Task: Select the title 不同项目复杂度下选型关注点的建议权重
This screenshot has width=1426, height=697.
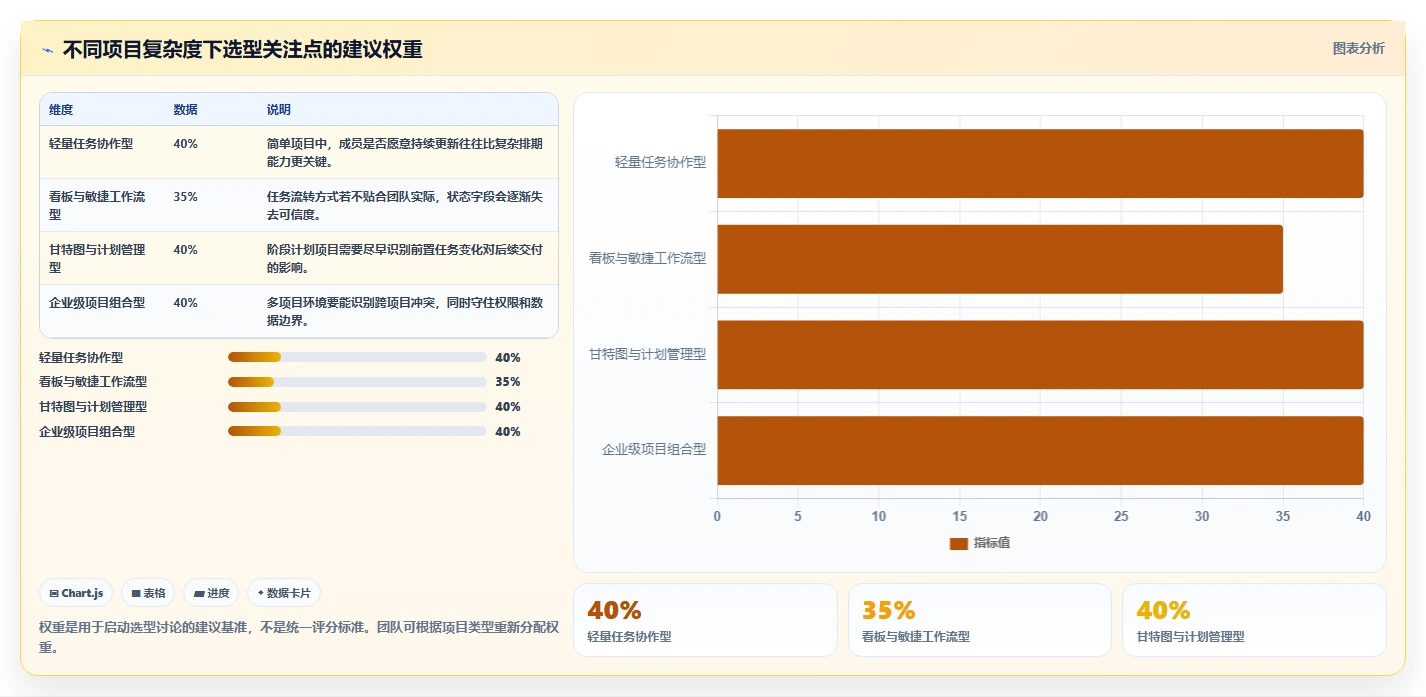Action: tap(243, 50)
